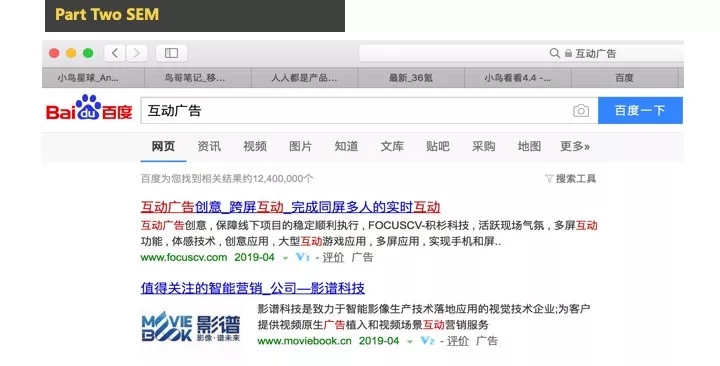Screen dimensions: 720x366
Task: Open the Movie Book 影谱 logo thumbnail
Action: tap(191, 327)
